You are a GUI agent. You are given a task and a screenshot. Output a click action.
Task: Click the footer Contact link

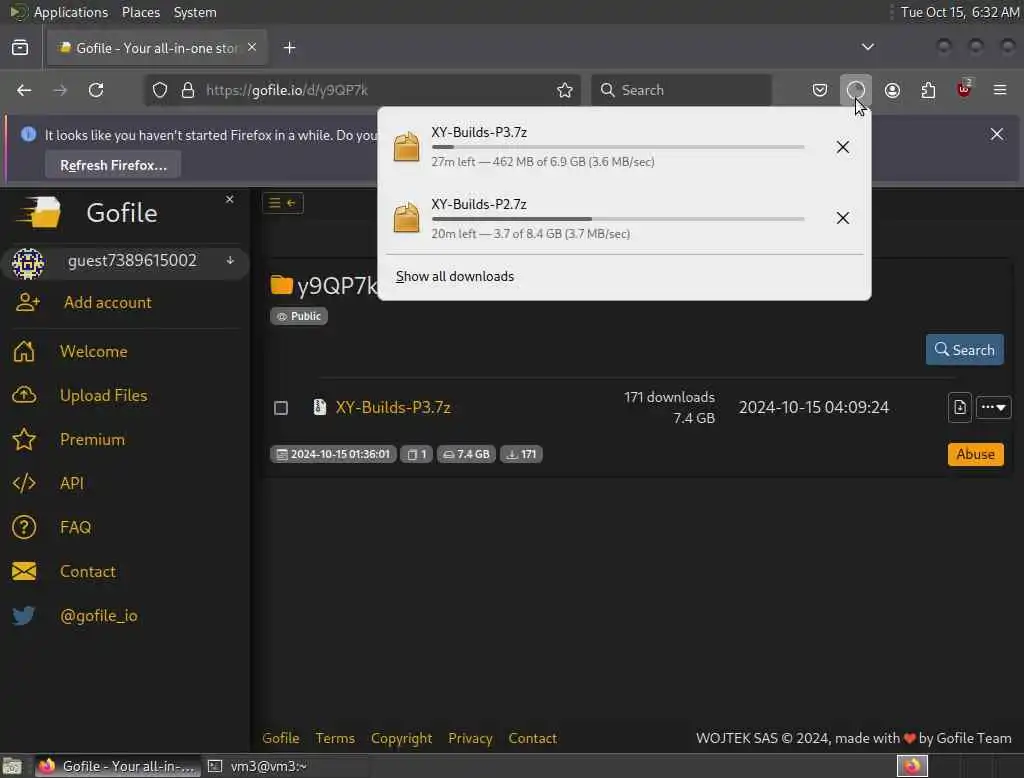point(532,738)
